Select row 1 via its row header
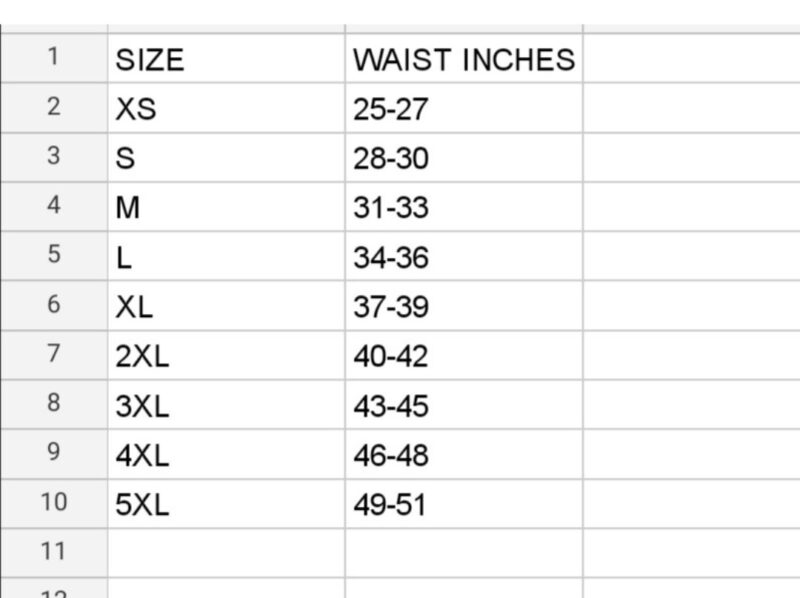Image resolution: width=800 pixels, height=598 pixels. 53,59
